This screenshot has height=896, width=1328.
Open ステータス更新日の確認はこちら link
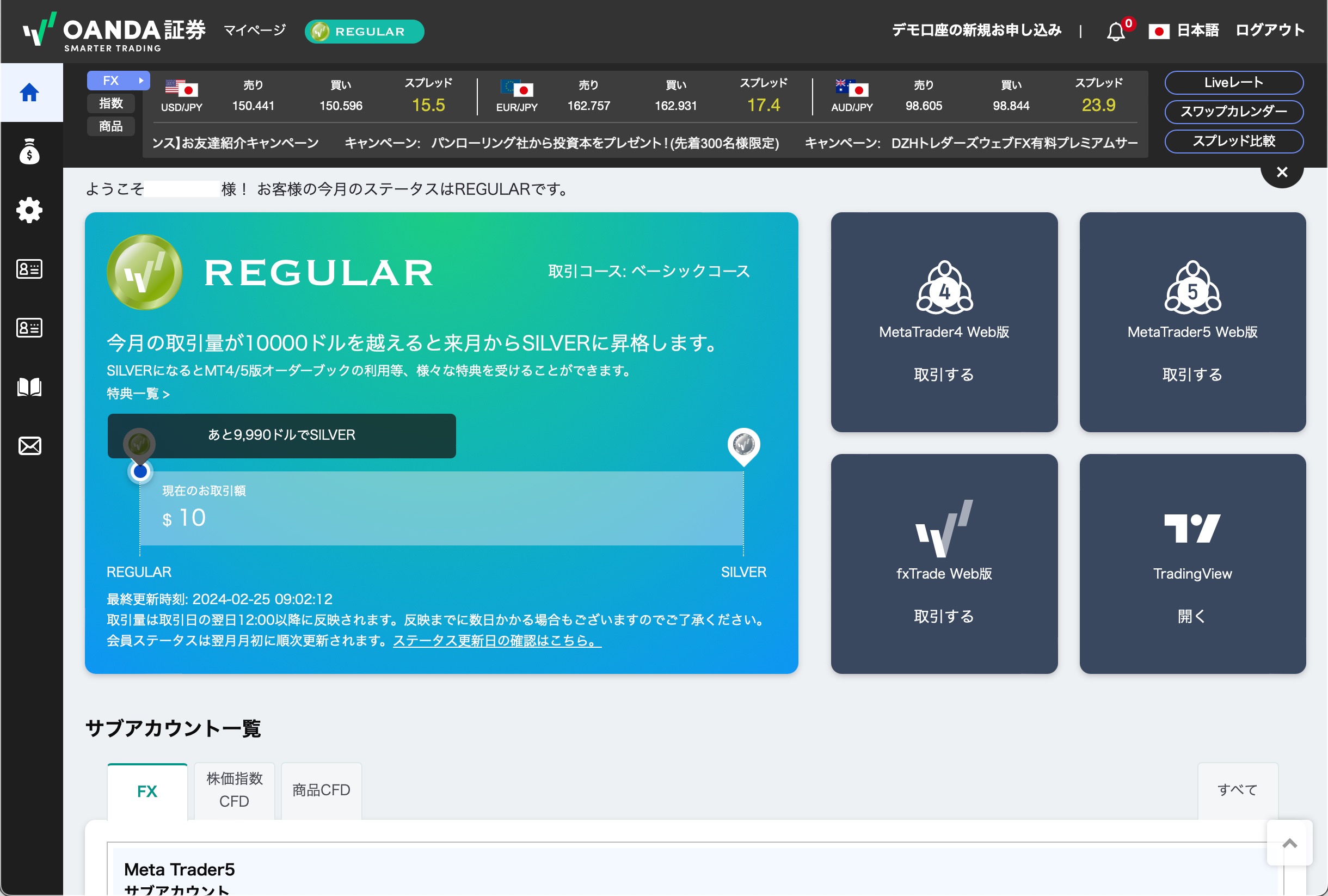[x=497, y=641]
